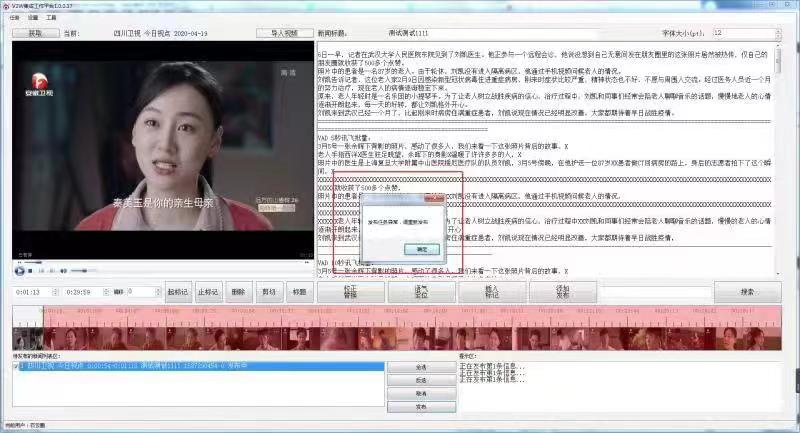Click the 起标记 start mark button
The width and height of the screenshot is (800, 433).
point(177,292)
